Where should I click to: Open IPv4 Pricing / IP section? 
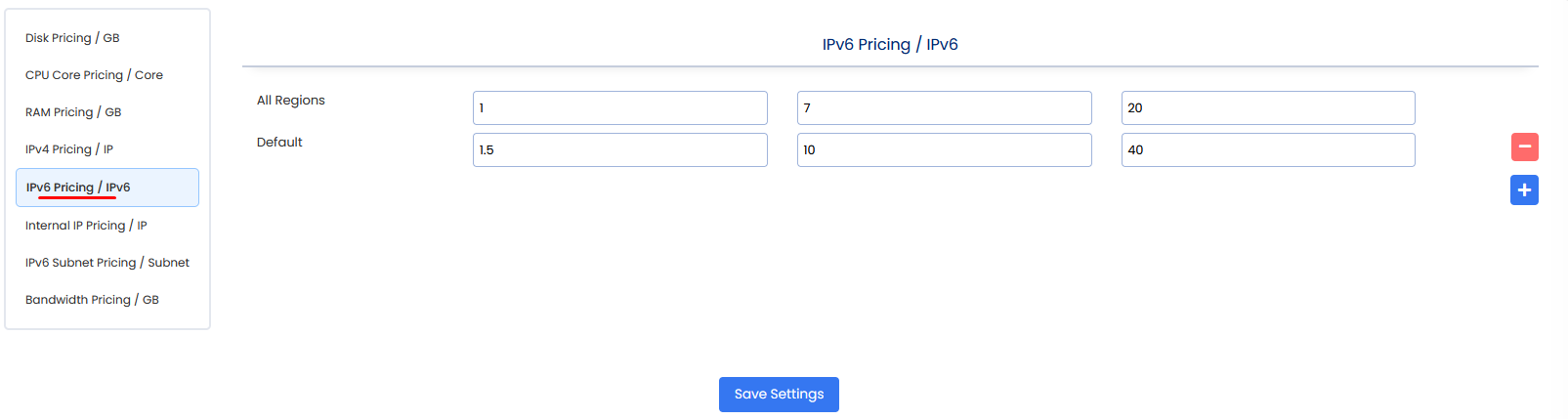[x=69, y=149]
